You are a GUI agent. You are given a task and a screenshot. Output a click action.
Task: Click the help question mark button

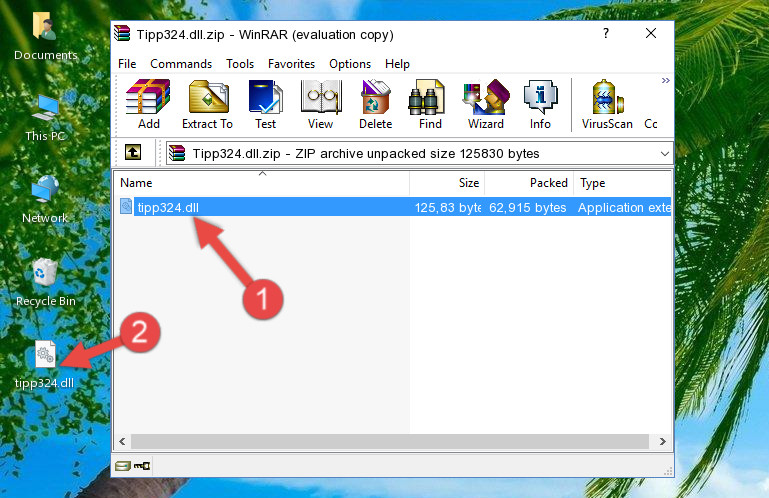[x=606, y=33]
